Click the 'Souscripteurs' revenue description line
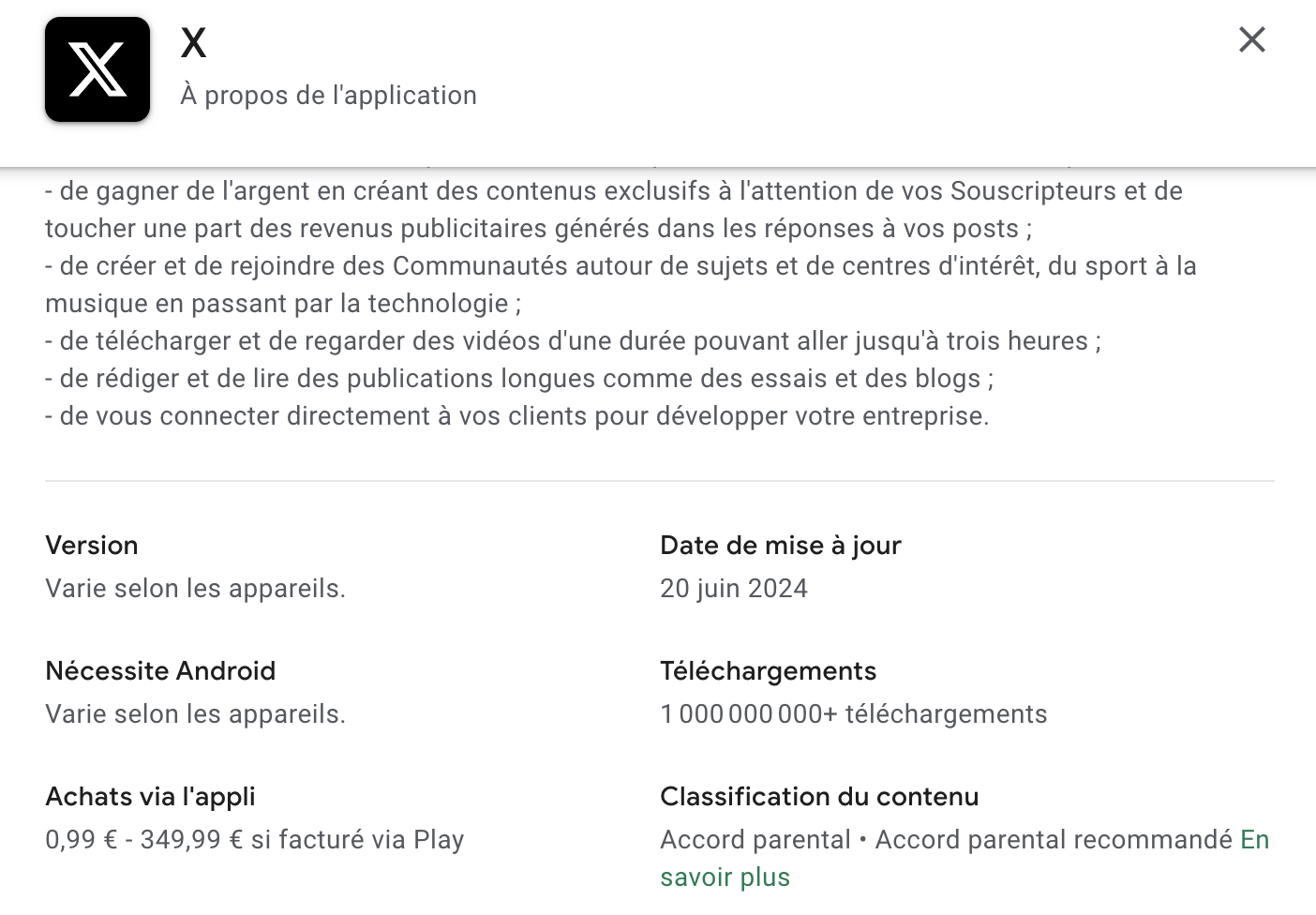Image resolution: width=1316 pixels, height=915 pixels. coord(614,210)
